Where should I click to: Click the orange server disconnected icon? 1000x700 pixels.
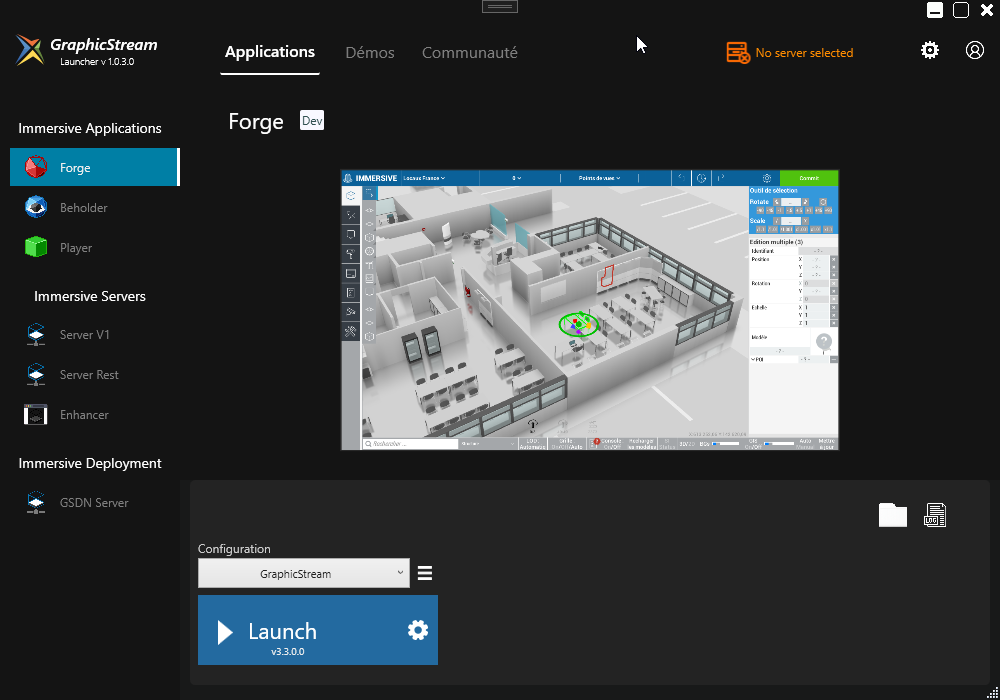[x=738, y=52]
